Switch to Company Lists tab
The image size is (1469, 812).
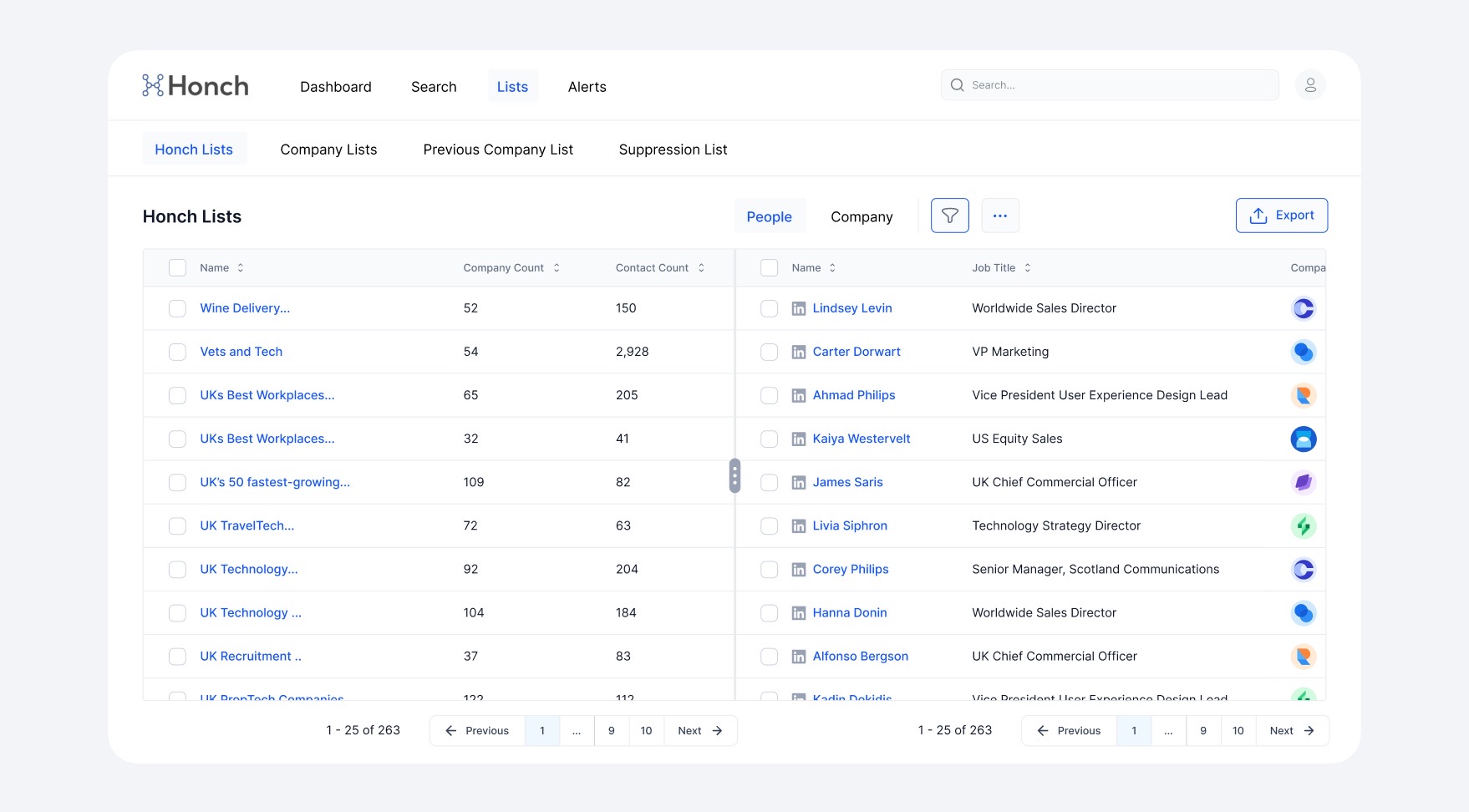[x=328, y=149]
